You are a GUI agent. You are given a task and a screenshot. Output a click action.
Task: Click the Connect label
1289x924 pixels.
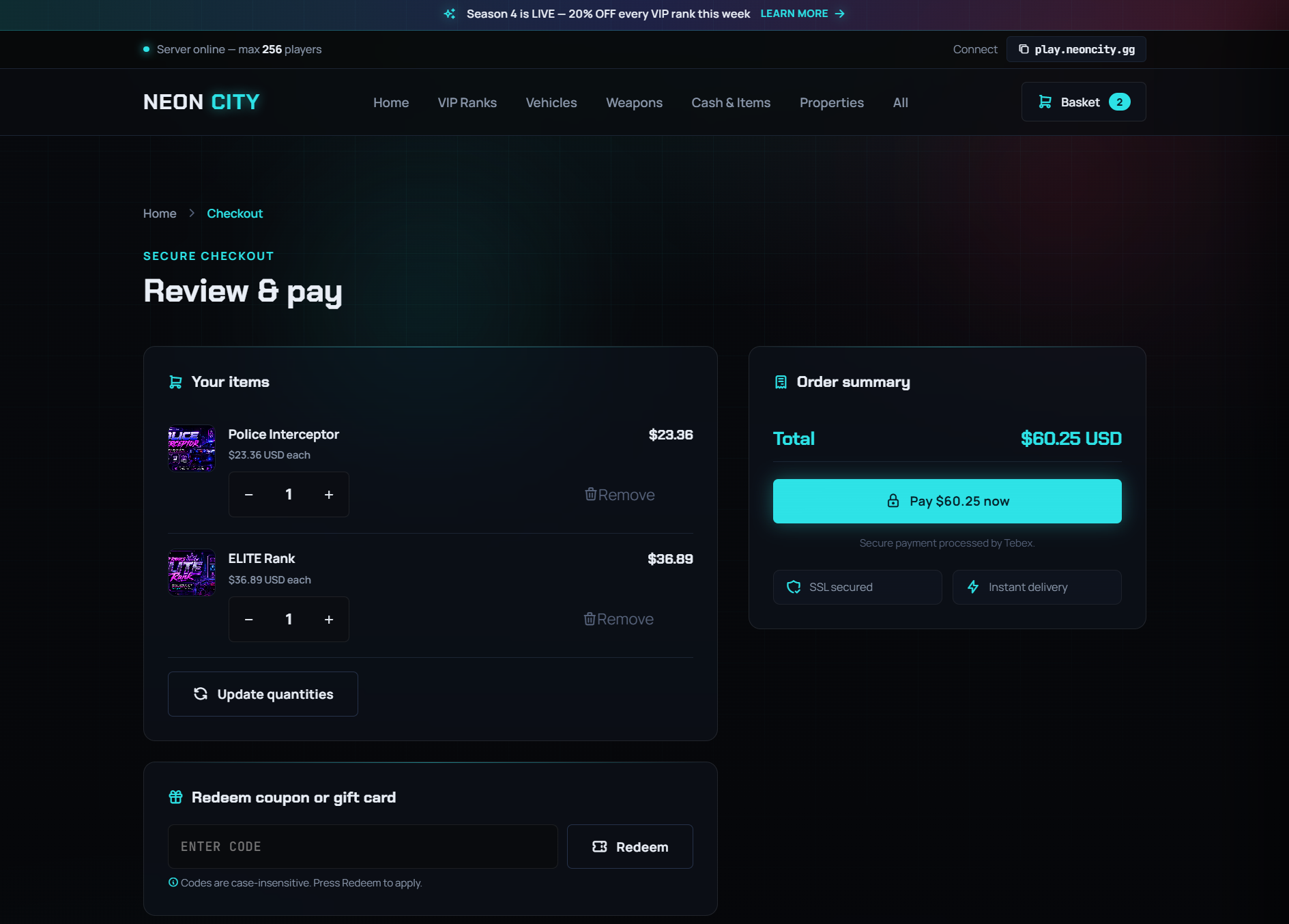point(975,49)
